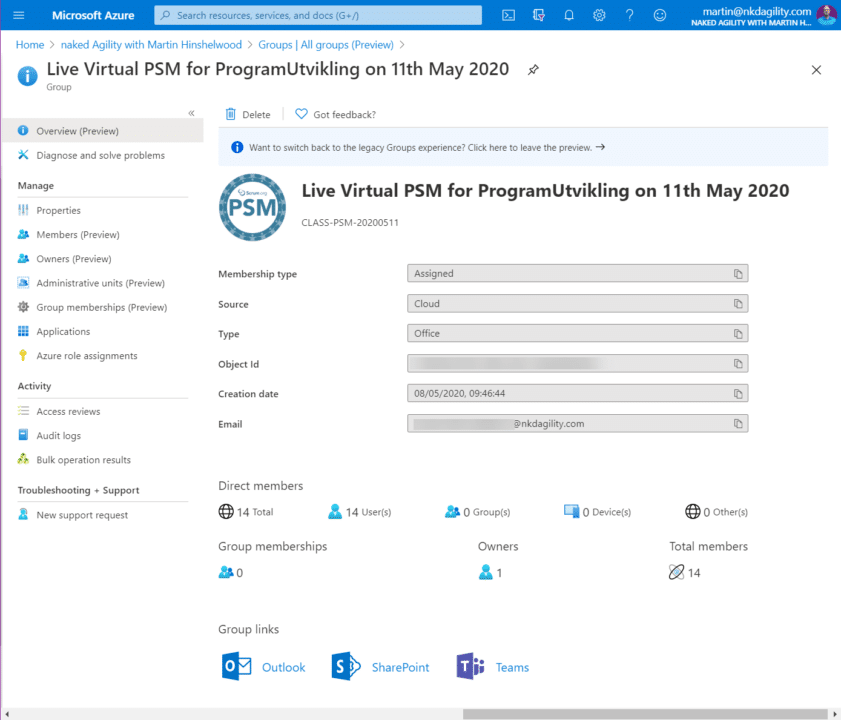Click 14 User(s) direct members count
Viewport: 841px width, 720px height.
coord(360,512)
